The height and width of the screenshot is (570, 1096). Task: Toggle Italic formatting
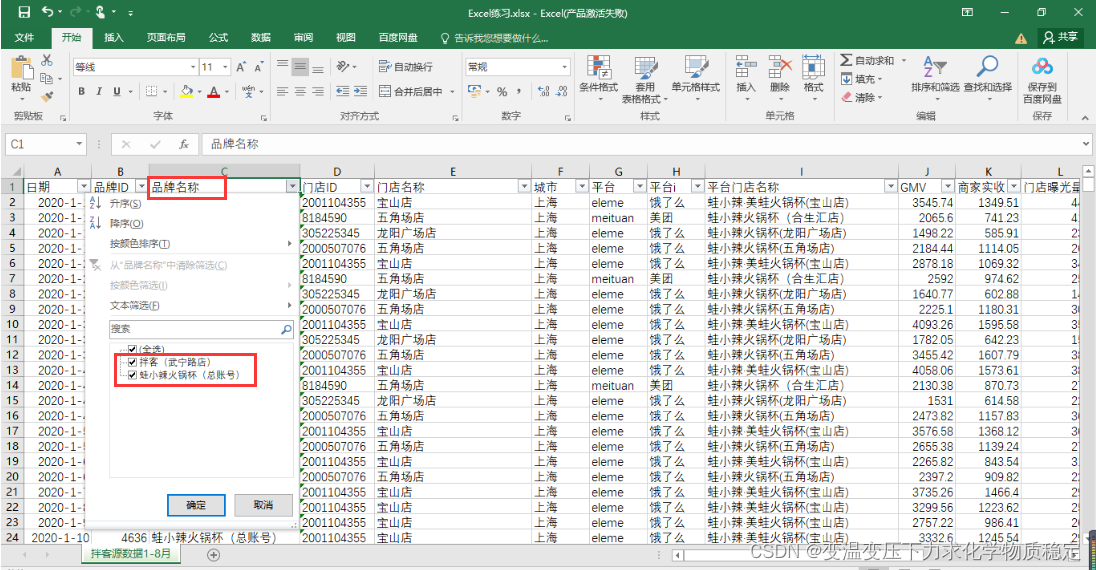click(99, 91)
